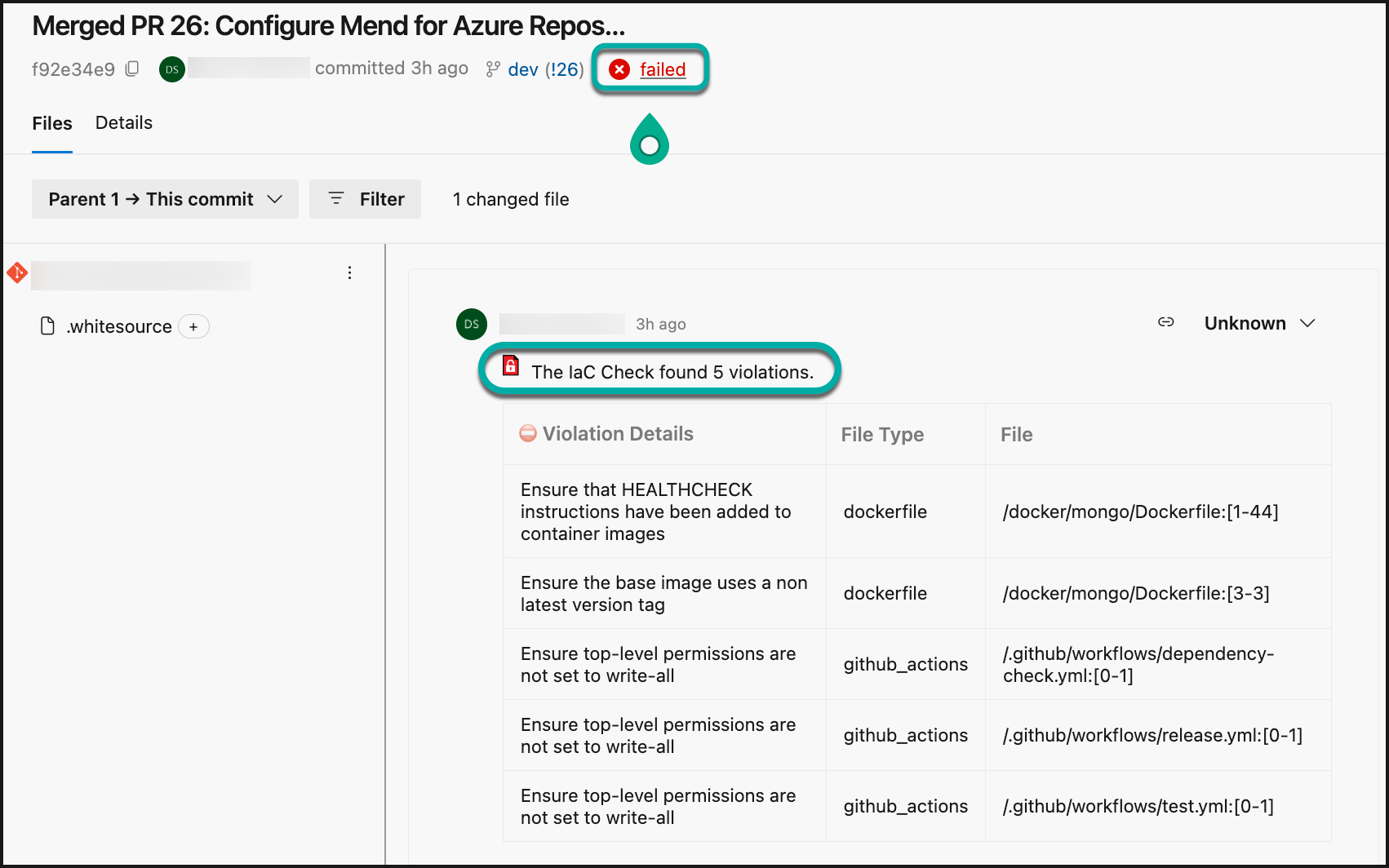This screenshot has height=868, width=1389.
Task: Open the Filter options
Action: [365, 199]
